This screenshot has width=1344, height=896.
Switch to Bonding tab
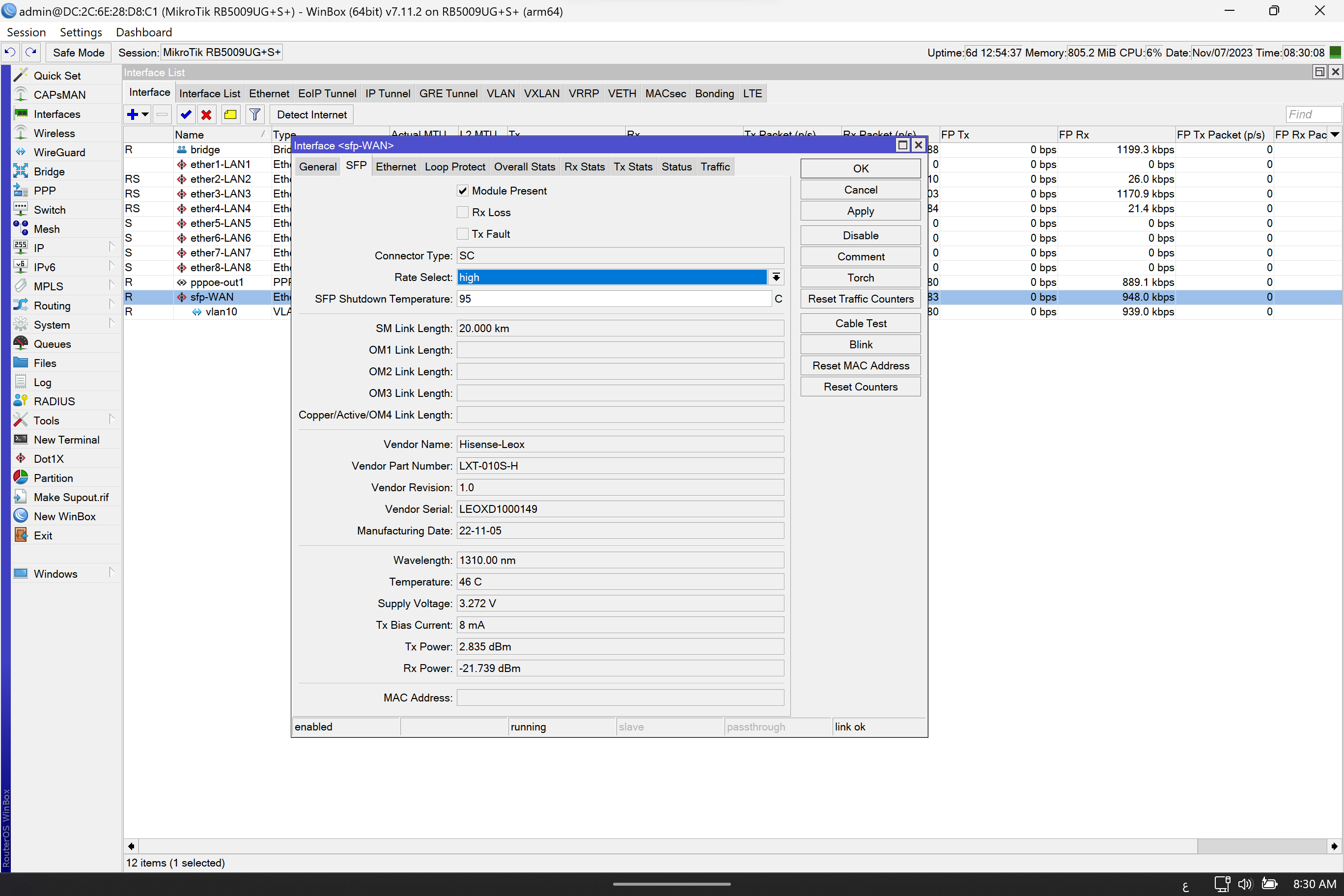tap(714, 93)
